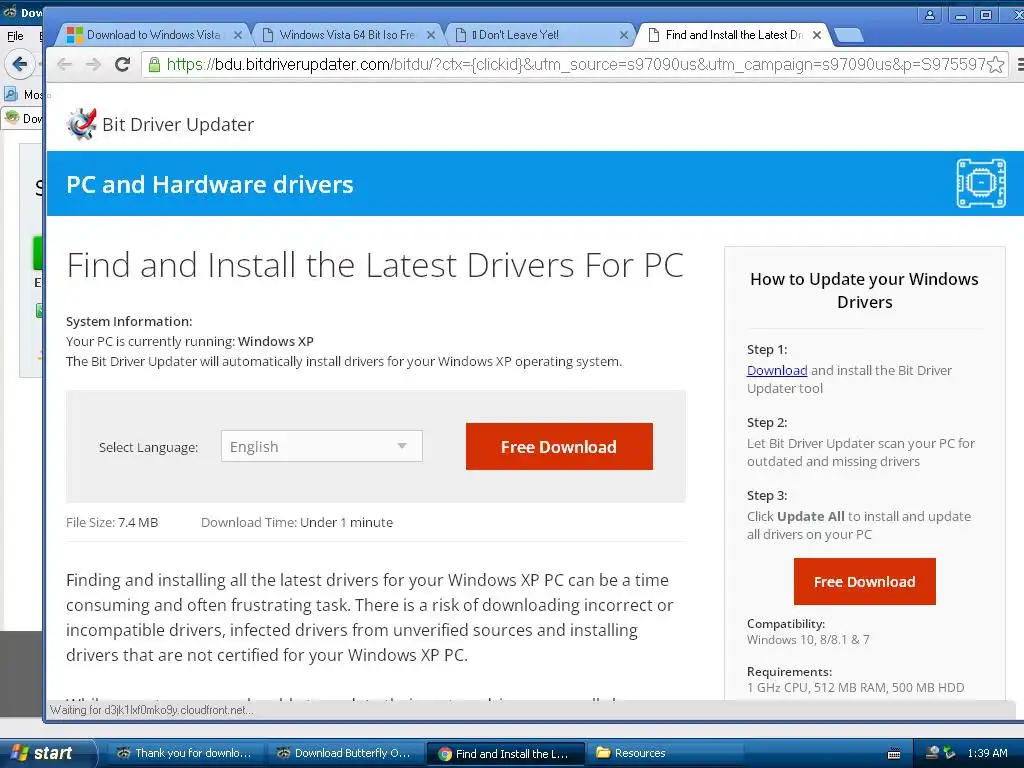
Task: Bookmark this page with the star icon
Action: click(x=996, y=65)
